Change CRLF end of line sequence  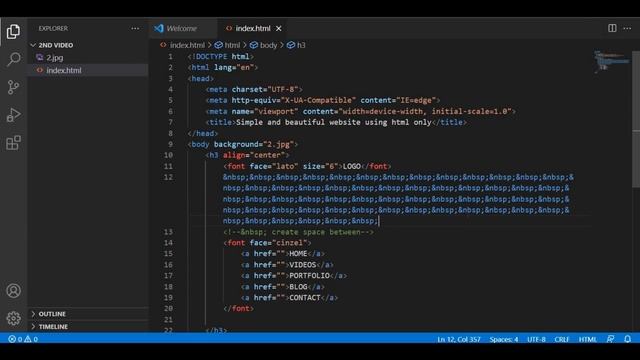pyautogui.click(x=562, y=339)
